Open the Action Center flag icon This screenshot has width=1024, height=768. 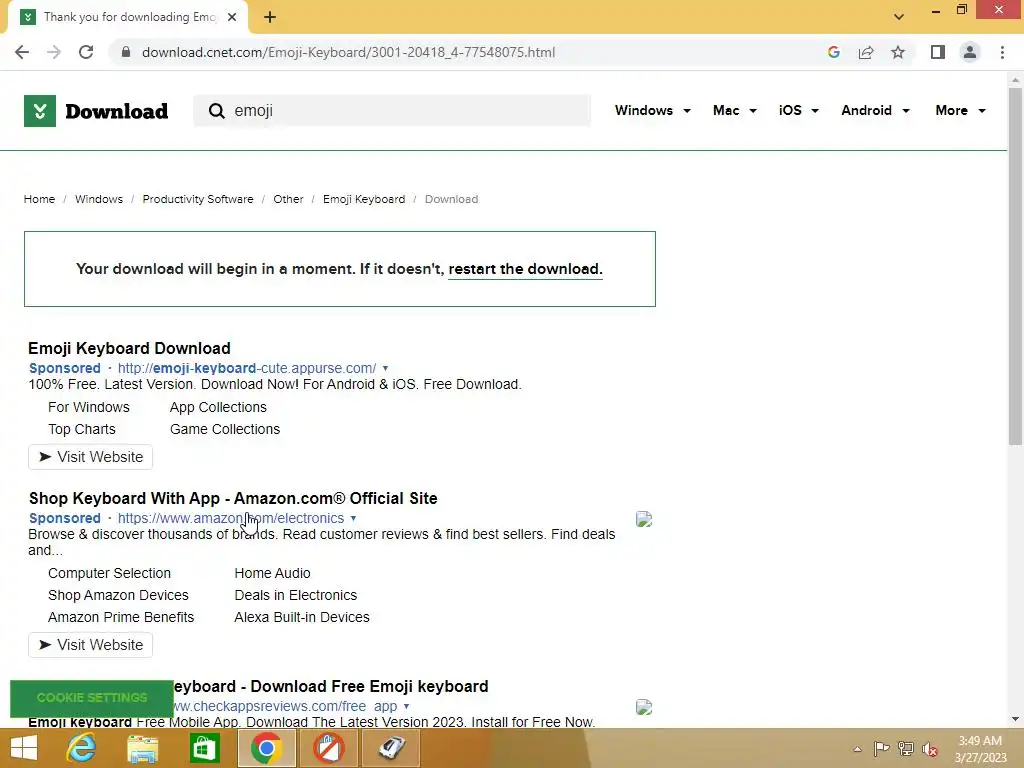click(x=881, y=749)
